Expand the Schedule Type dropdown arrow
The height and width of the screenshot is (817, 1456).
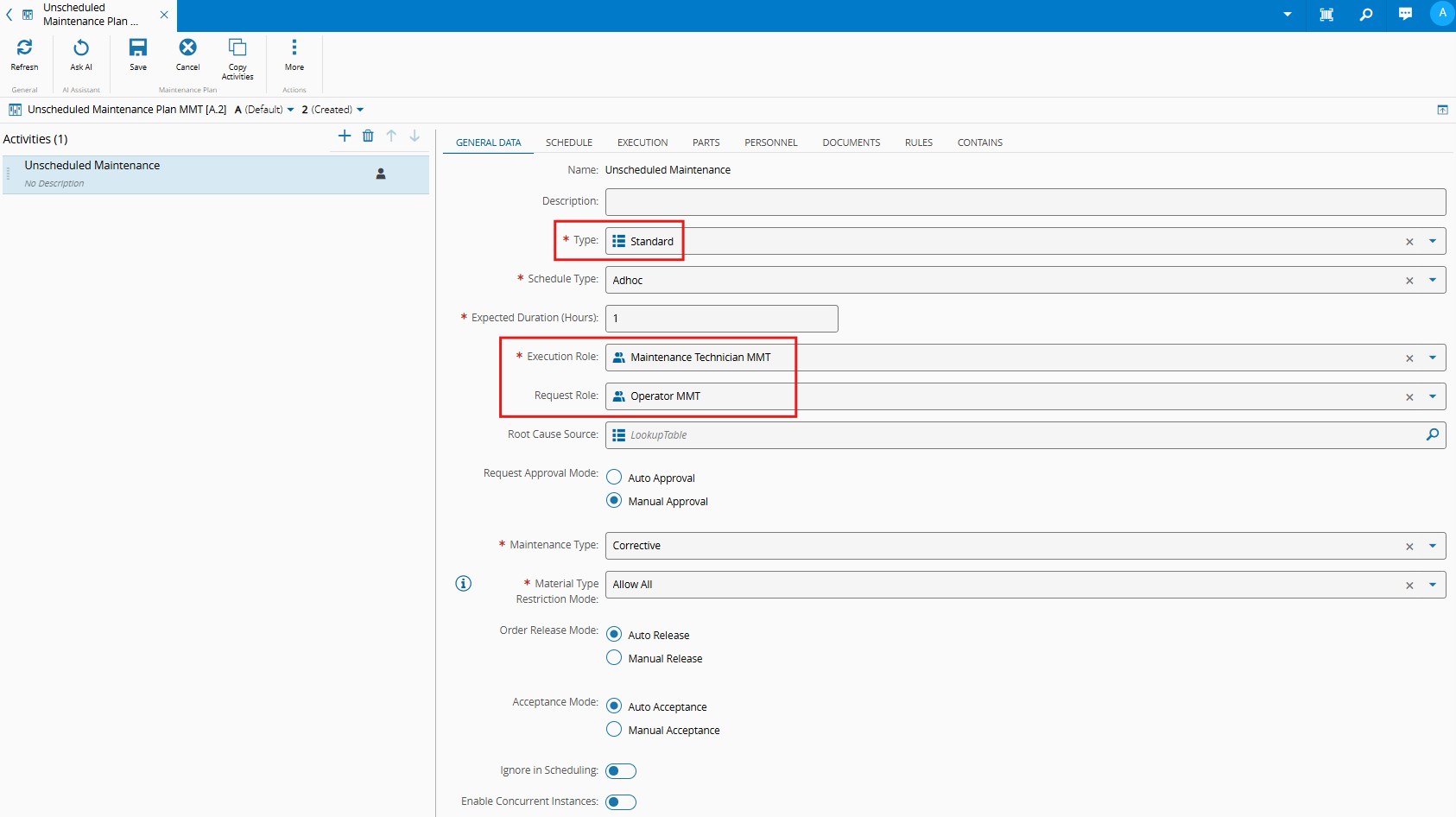pyautogui.click(x=1433, y=280)
